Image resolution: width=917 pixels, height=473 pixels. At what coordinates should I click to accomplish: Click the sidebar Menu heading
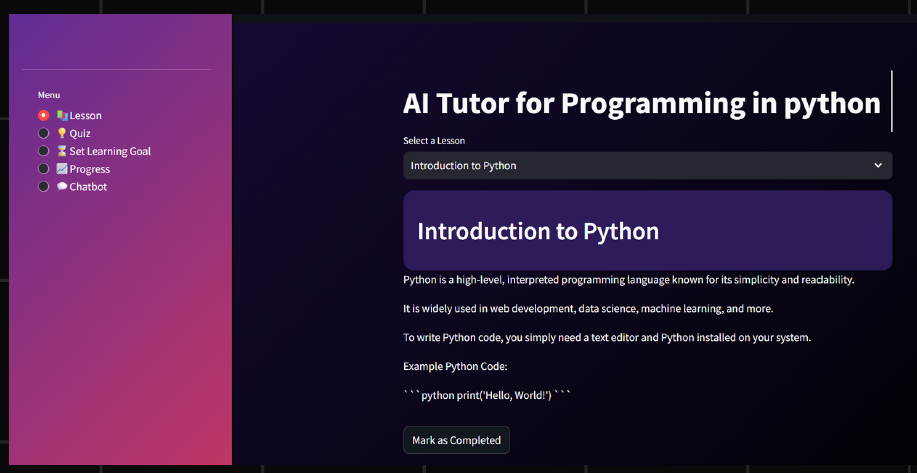(49, 95)
